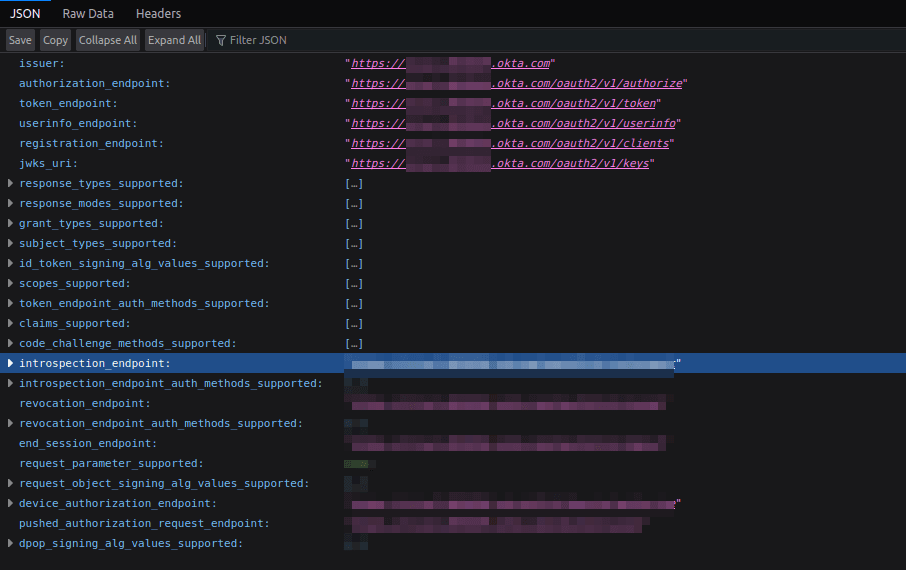Screen dimensions: 906x570
Task: Click Expand All button
Action: pos(174,40)
